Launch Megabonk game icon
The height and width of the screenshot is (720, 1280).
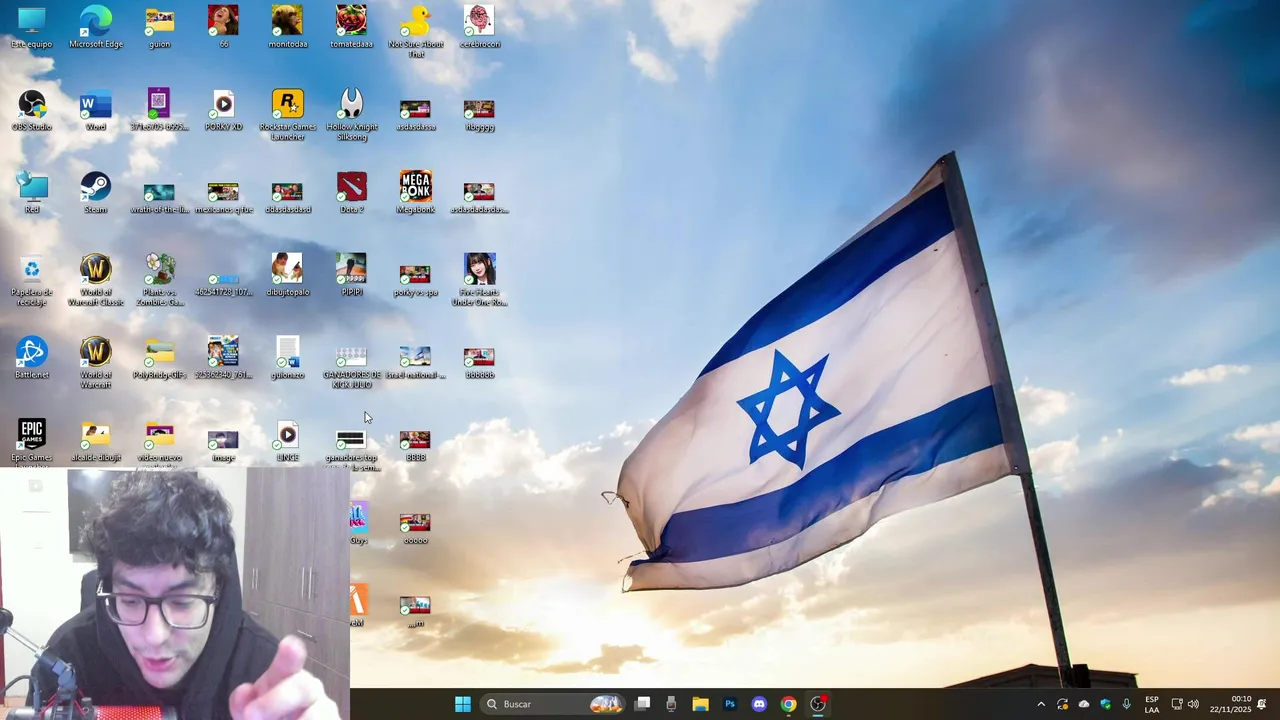click(x=415, y=193)
